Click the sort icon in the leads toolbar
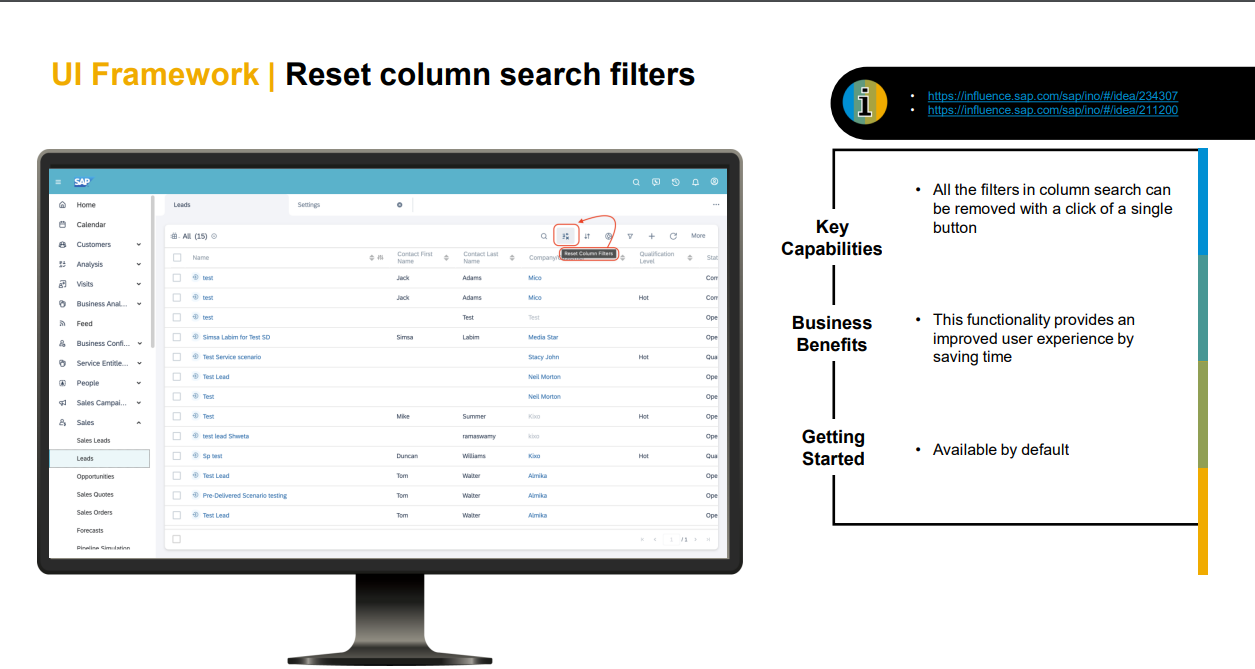Screen dimensions: 1255x669 click(588, 236)
